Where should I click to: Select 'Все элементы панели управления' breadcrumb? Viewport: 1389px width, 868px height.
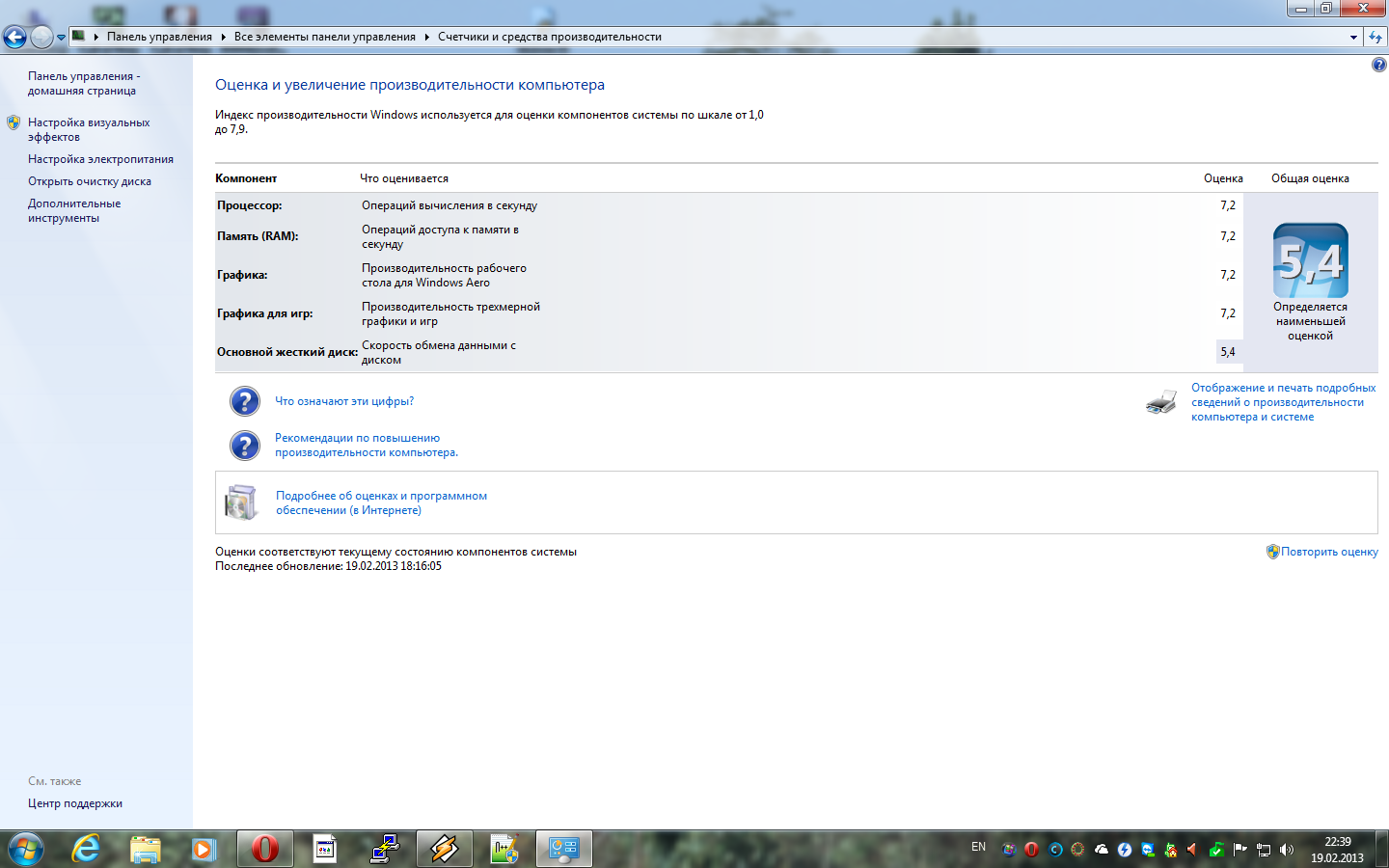click(325, 37)
